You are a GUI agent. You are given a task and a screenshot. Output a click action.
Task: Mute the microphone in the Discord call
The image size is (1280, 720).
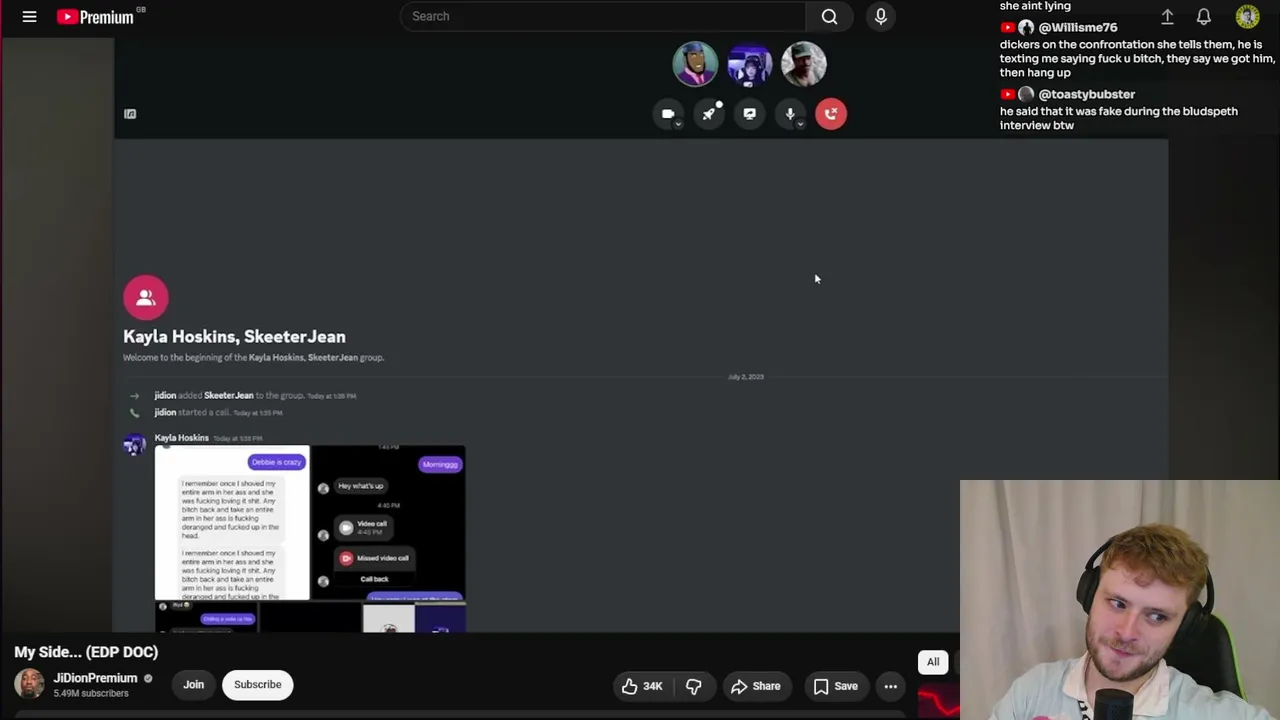coord(789,113)
